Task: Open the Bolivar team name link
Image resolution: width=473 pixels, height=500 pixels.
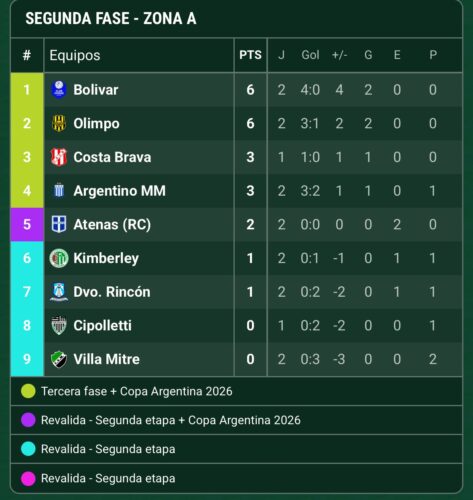Action: coord(96,90)
